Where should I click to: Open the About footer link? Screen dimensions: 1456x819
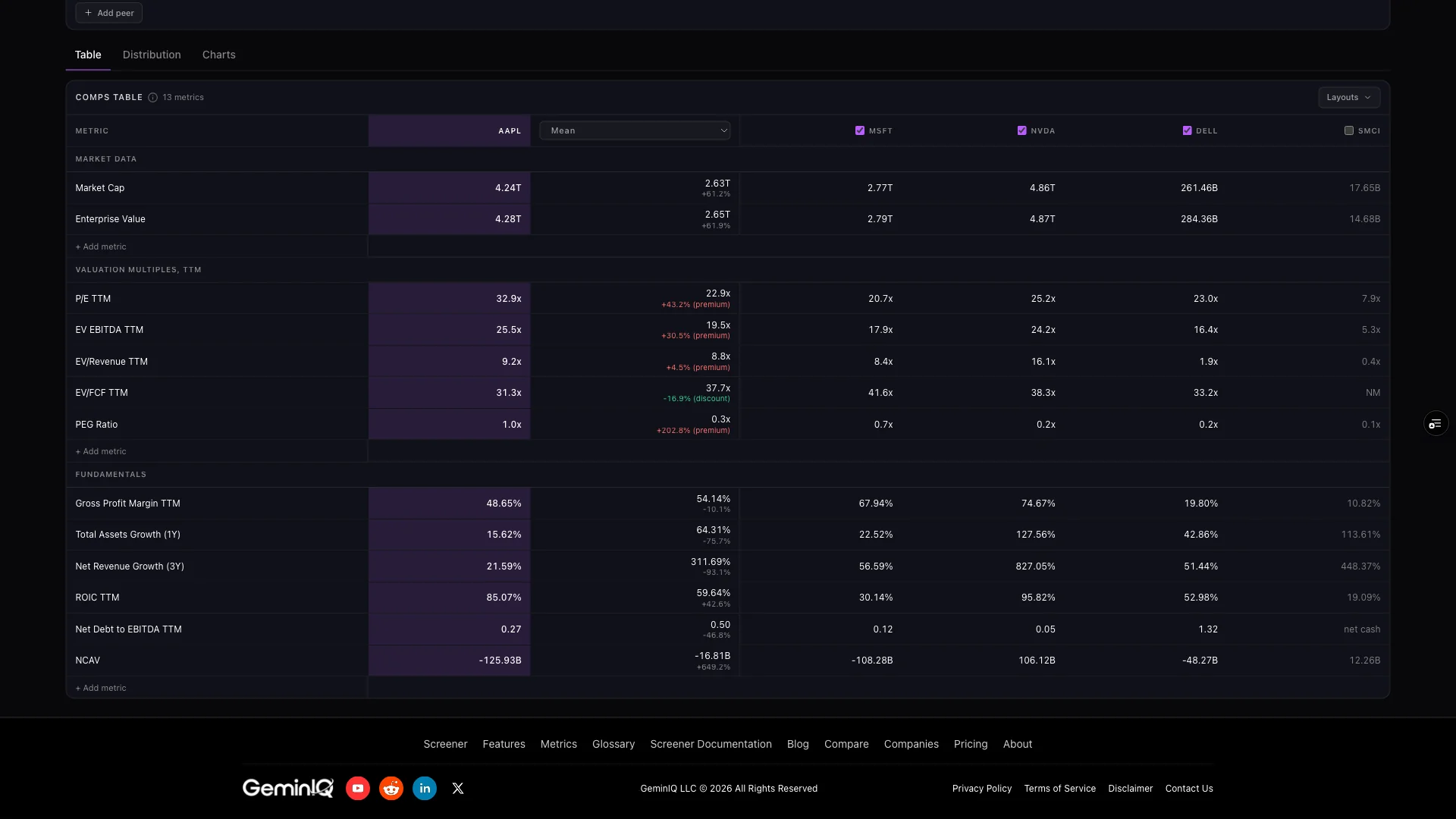point(1018,744)
